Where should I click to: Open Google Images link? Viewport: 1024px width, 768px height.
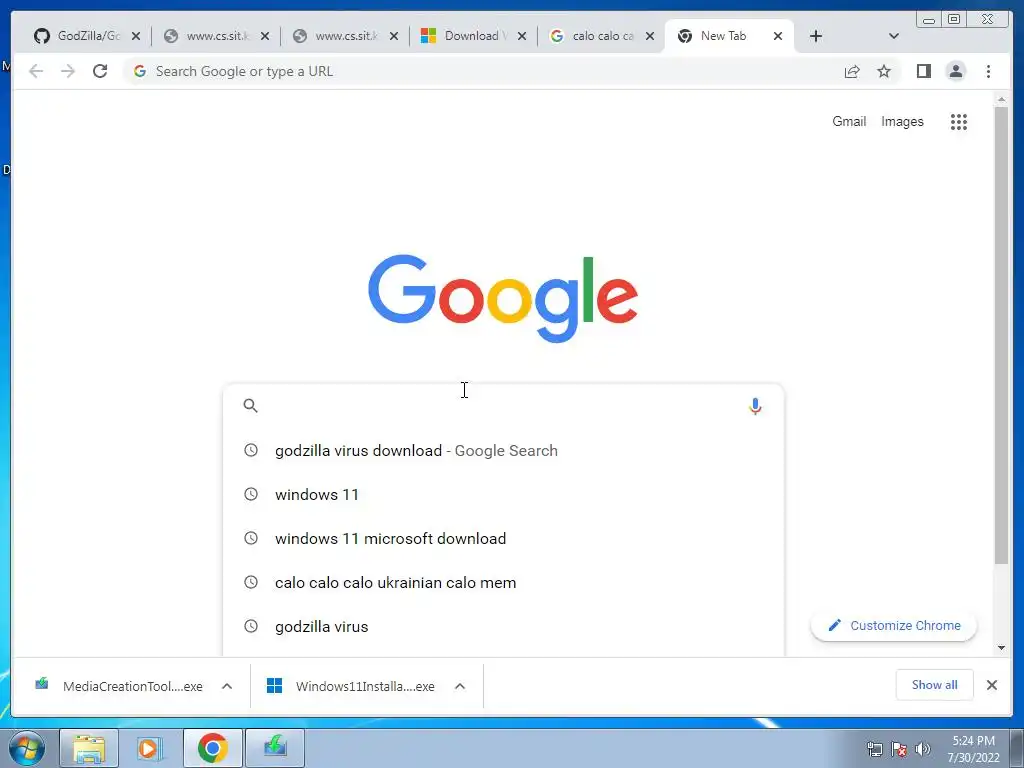point(902,121)
